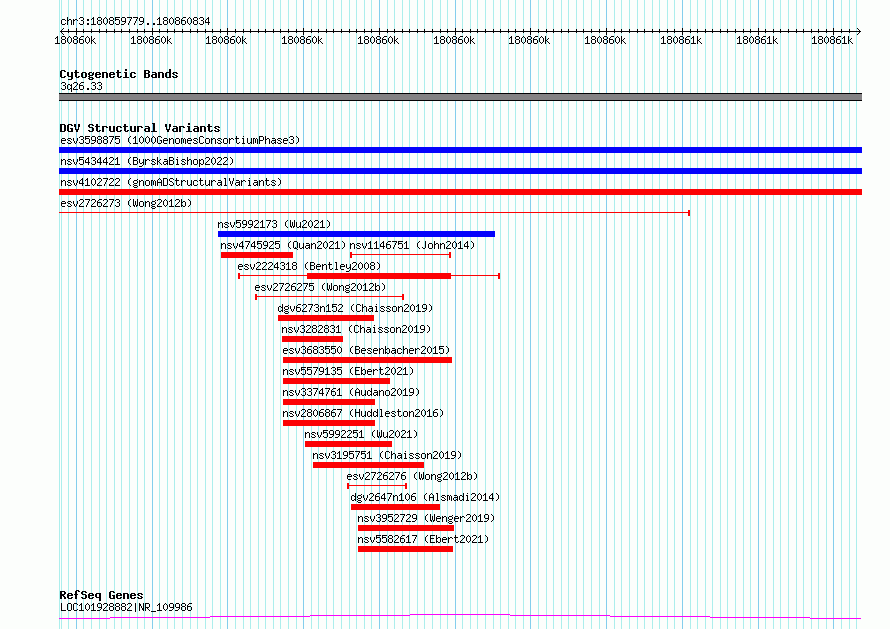Click the nsv3195751 (Chaisson2019) label
The height and width of the screenshot is (629, 890).
(x=387, y=455)
